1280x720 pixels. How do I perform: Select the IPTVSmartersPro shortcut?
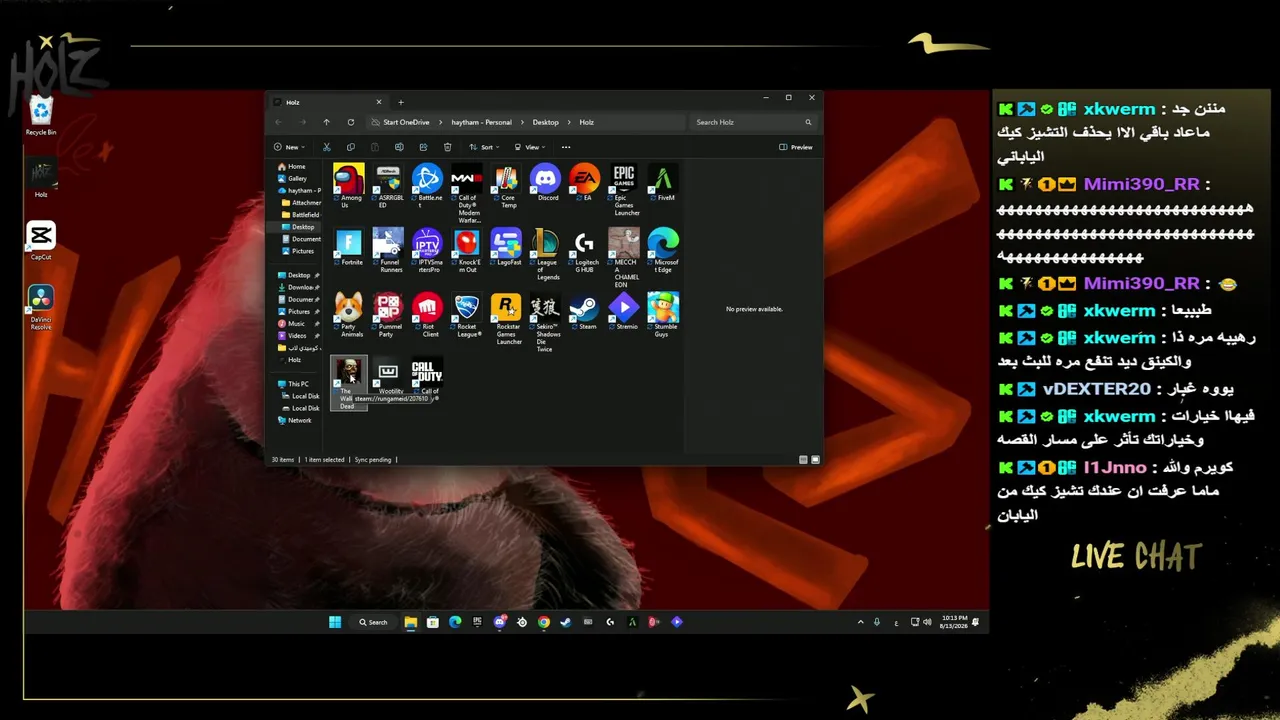(428, 251)
